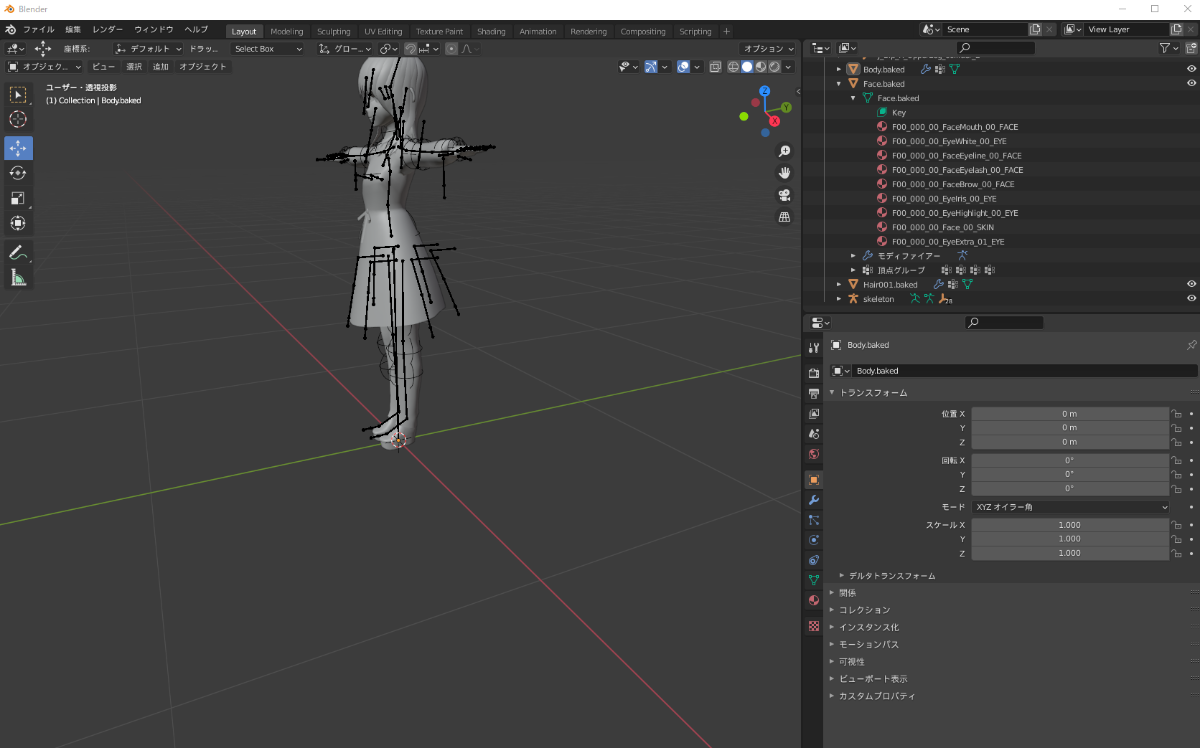Select the 3D Cursor tool
The image size is (1200, 748).
click(18, 120)
